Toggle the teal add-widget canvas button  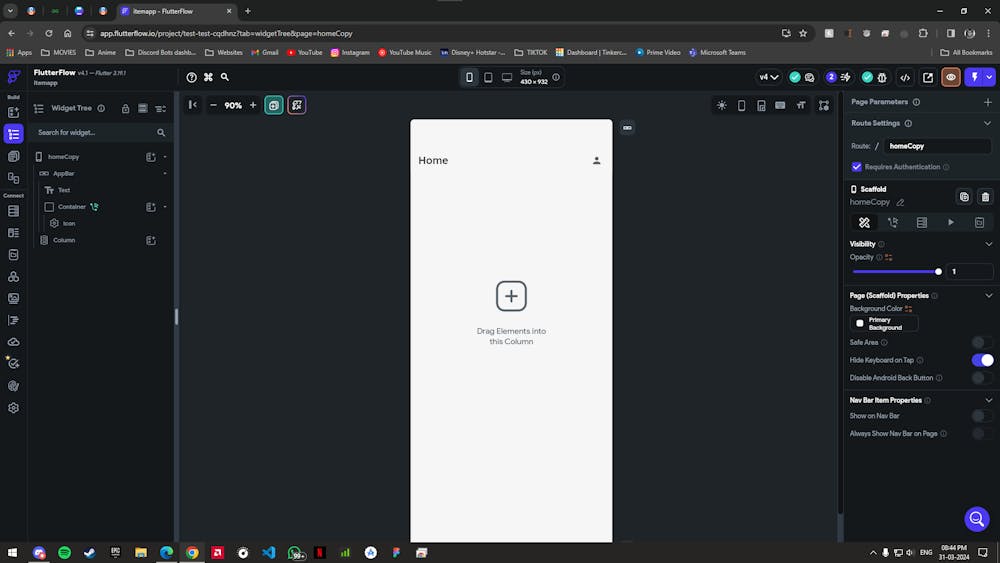click(x=274, y=105)
